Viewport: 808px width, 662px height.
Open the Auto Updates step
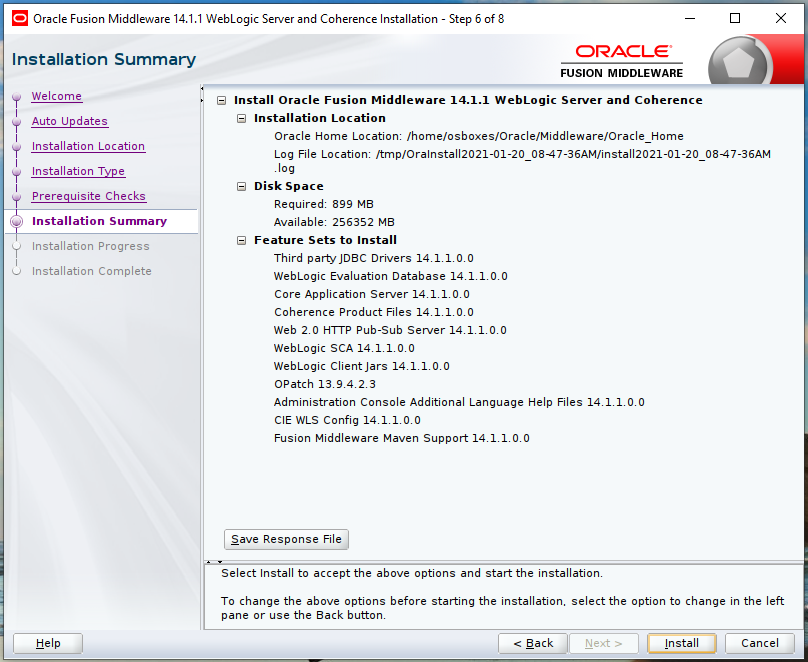click(x=70, y=121)
